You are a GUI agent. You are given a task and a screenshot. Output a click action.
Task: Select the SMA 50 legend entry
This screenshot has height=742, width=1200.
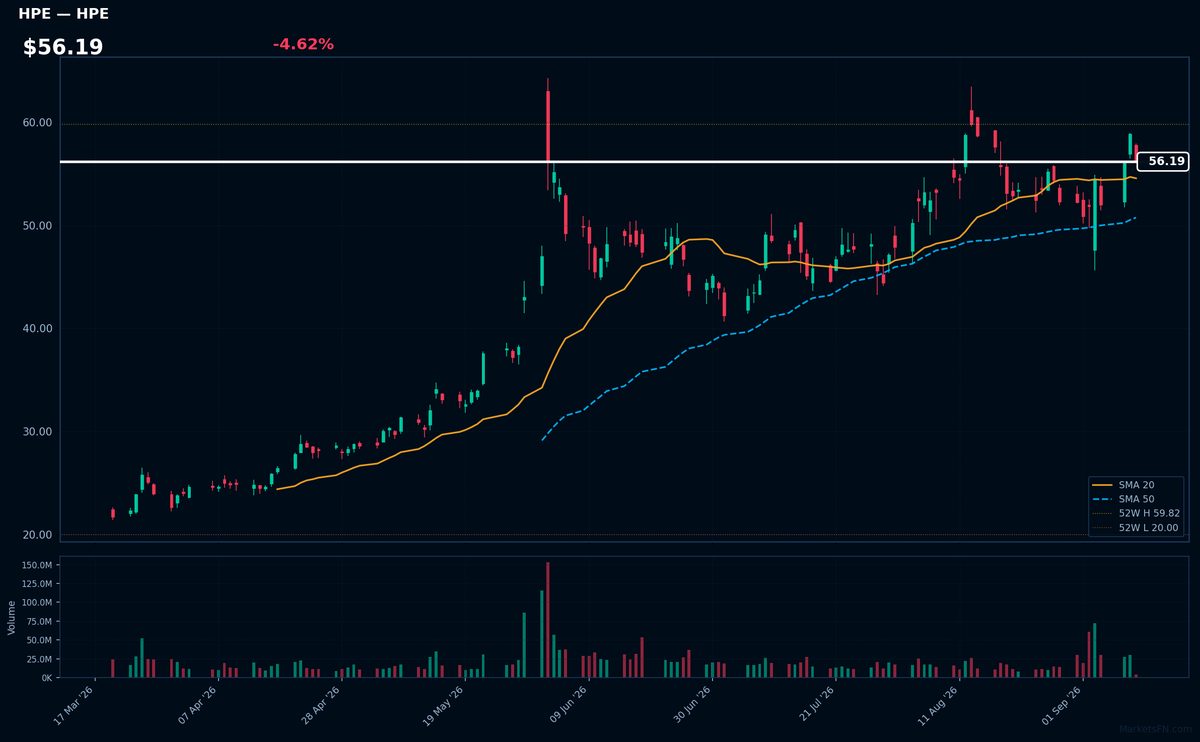(x=1136, y=498)
